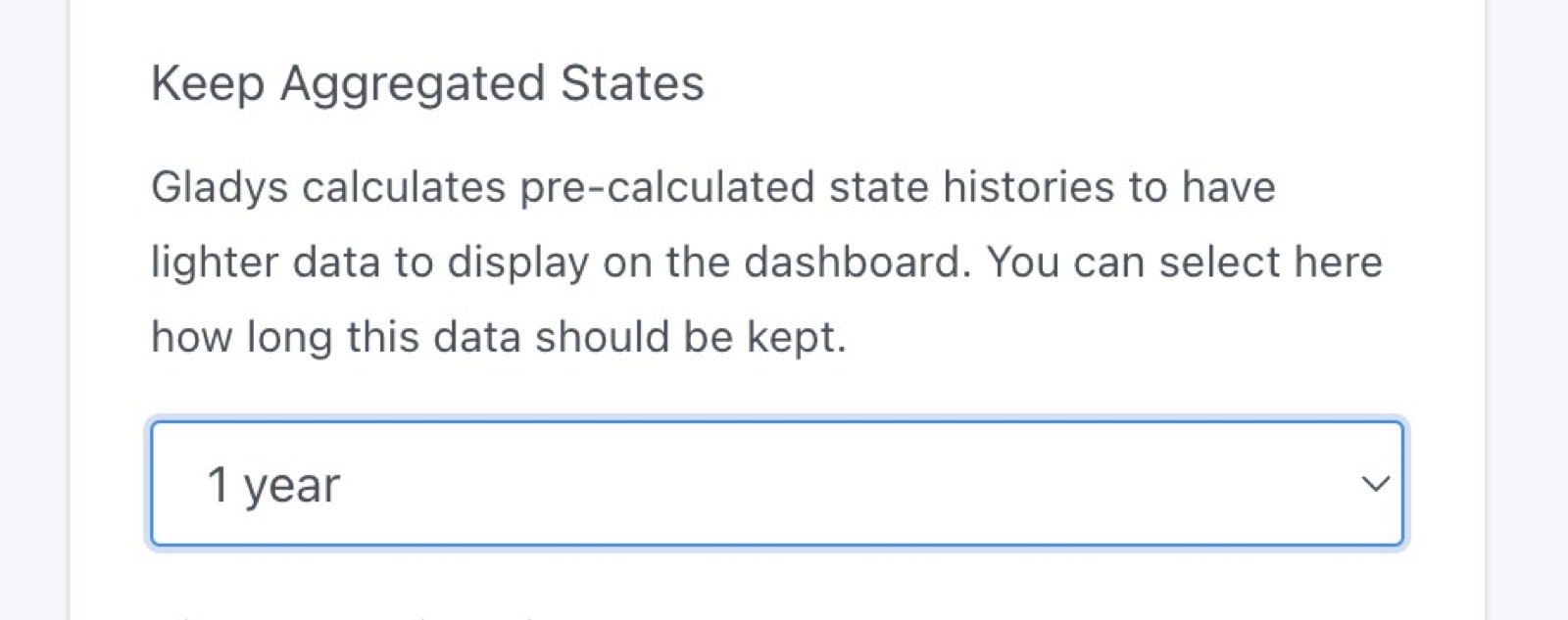This screenshot has width=1568, height=620.
Task: Click the word "Gladys" in the description
Action: click(x=219, y=187)
